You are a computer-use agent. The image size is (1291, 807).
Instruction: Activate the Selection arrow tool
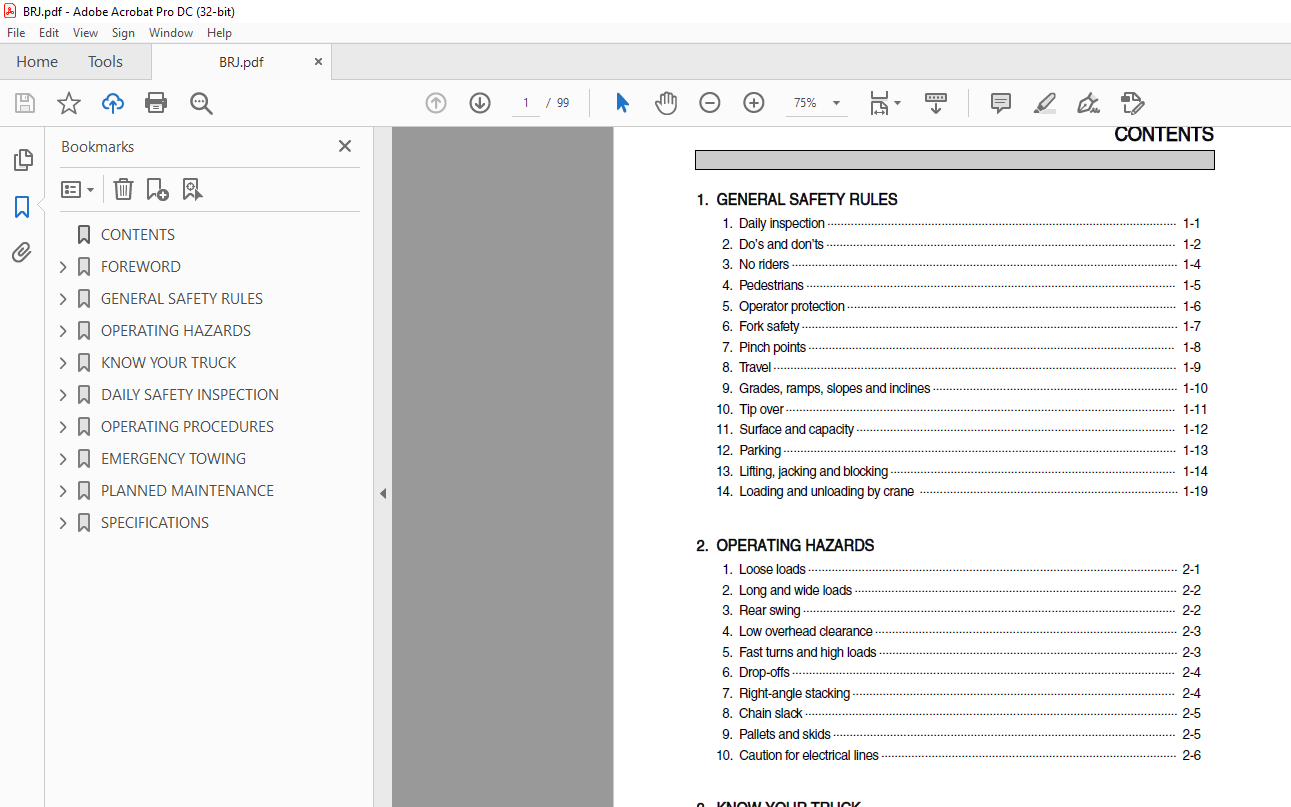click(x=622, y=103)
